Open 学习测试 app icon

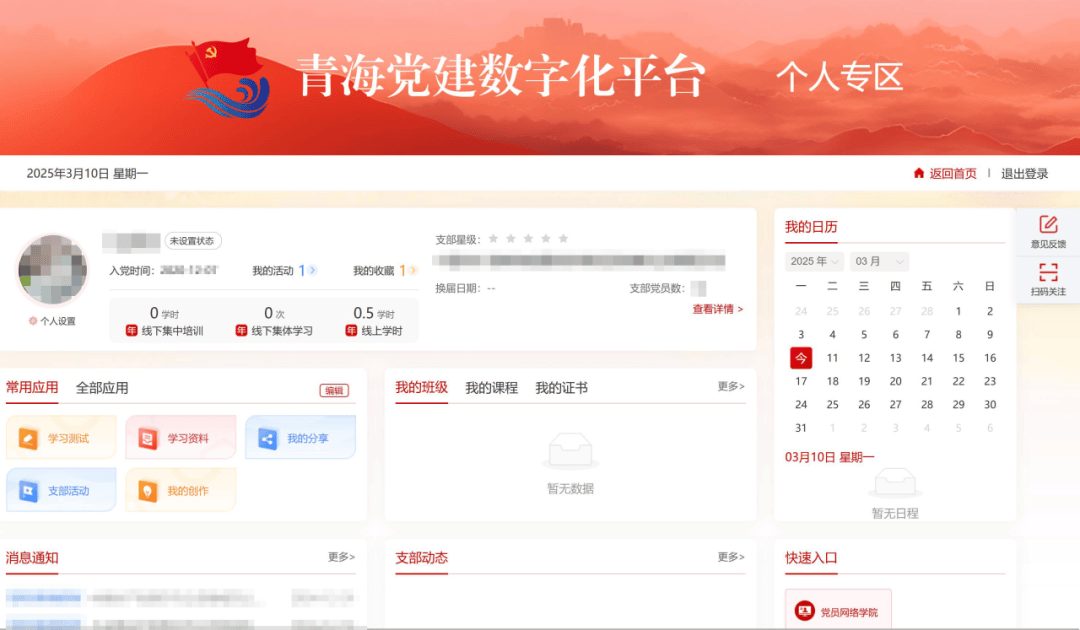click(29, 438)
